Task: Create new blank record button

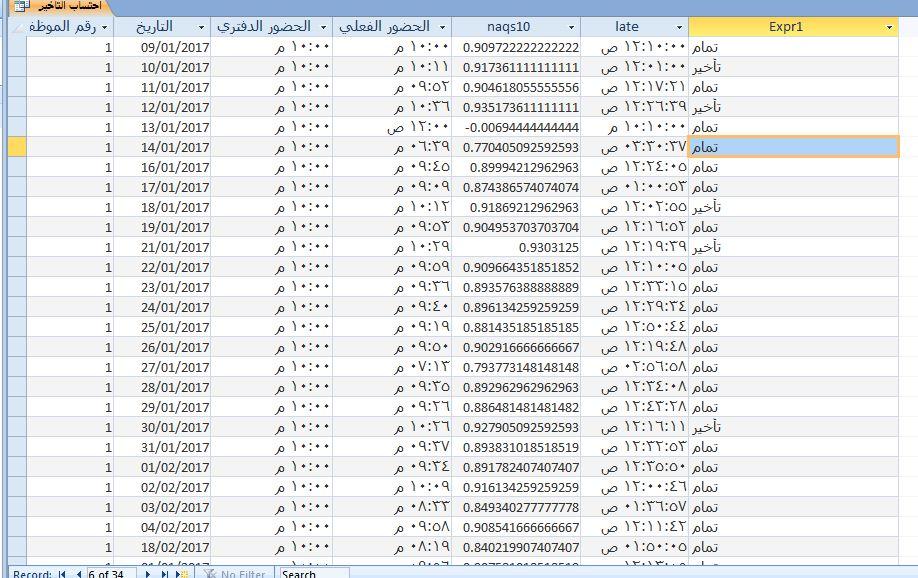Action: click(183, 574)
